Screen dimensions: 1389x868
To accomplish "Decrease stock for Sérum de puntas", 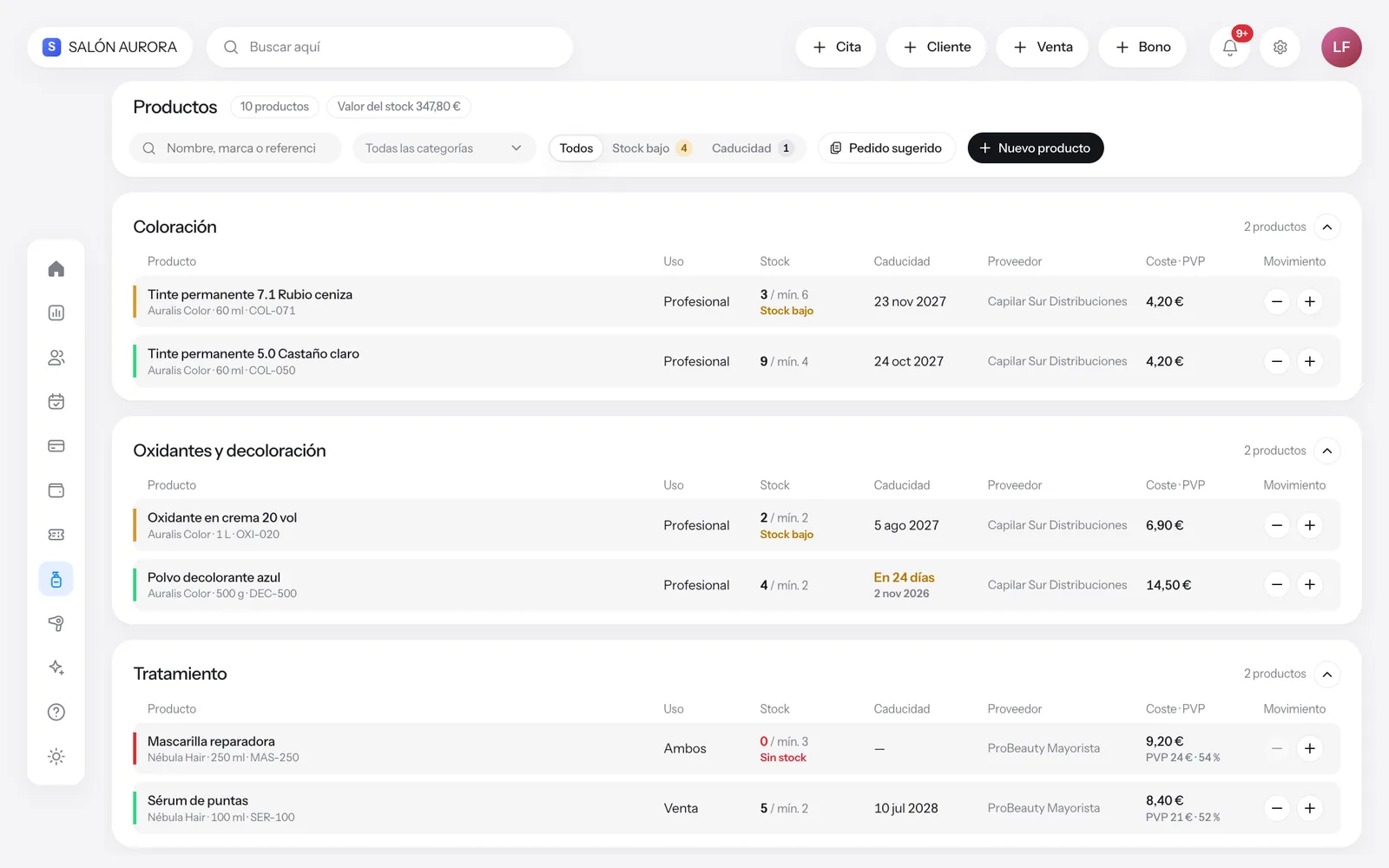I will (1277, 808).
